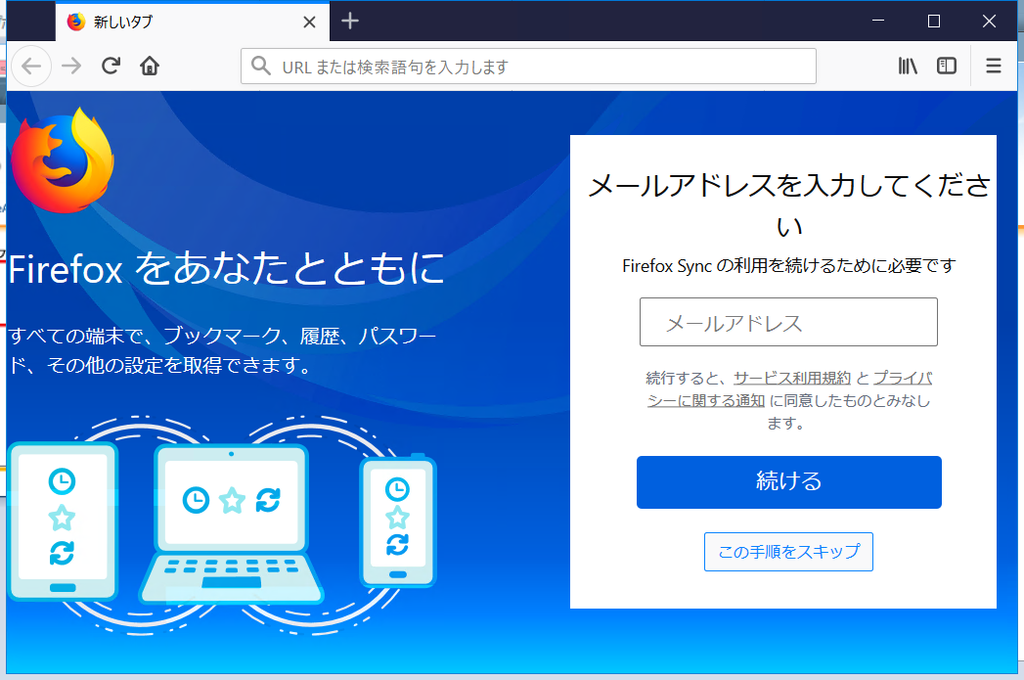This screenshot has width=1024, height=680.
Task: Toggle the sidebar view icon
Action: [x=946, y=66]
